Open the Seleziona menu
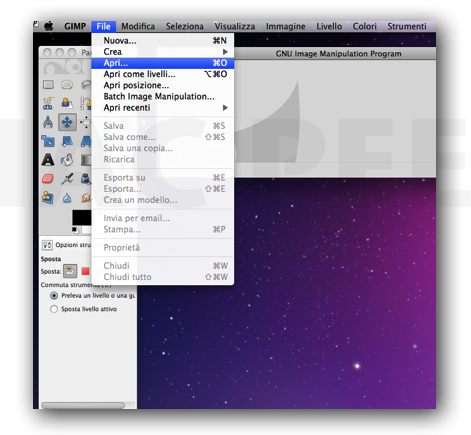Viewport: 471px width, 435px height. pos(185,26)
